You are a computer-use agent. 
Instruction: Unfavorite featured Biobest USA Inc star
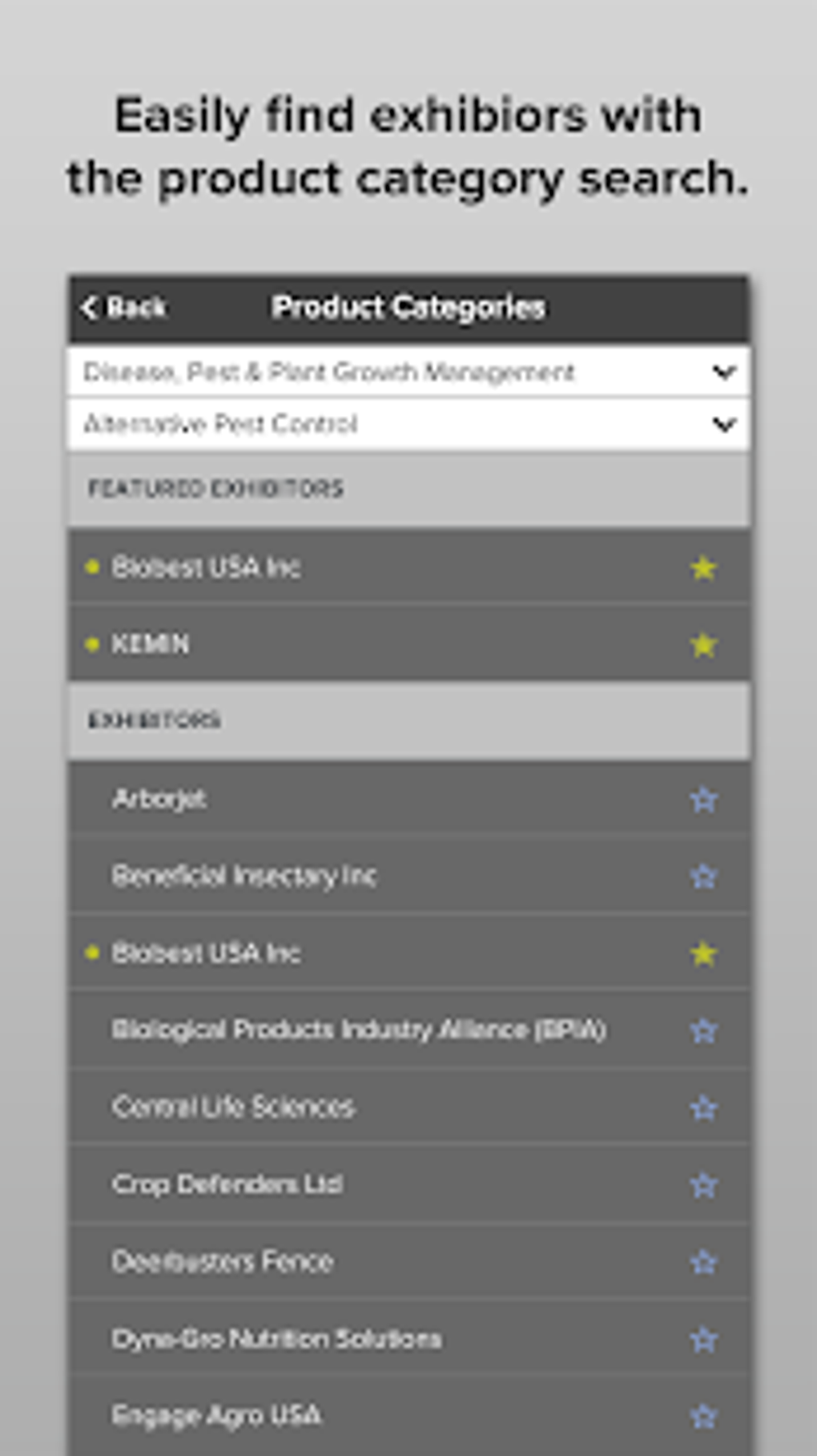702,568
